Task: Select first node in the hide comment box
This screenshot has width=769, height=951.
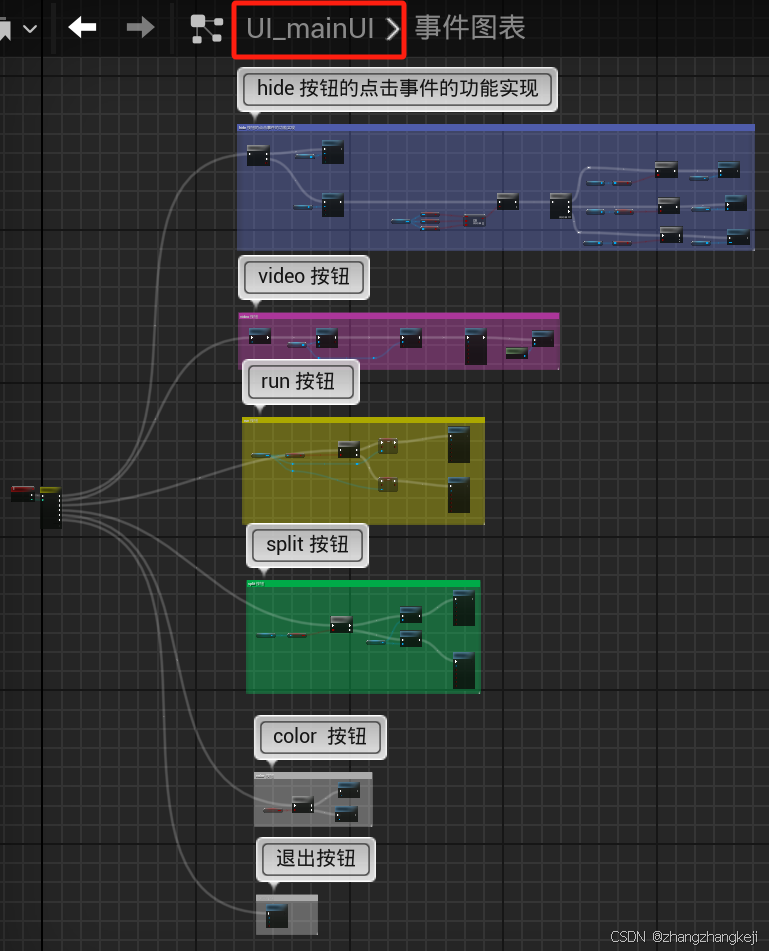Action: [258, 155]
